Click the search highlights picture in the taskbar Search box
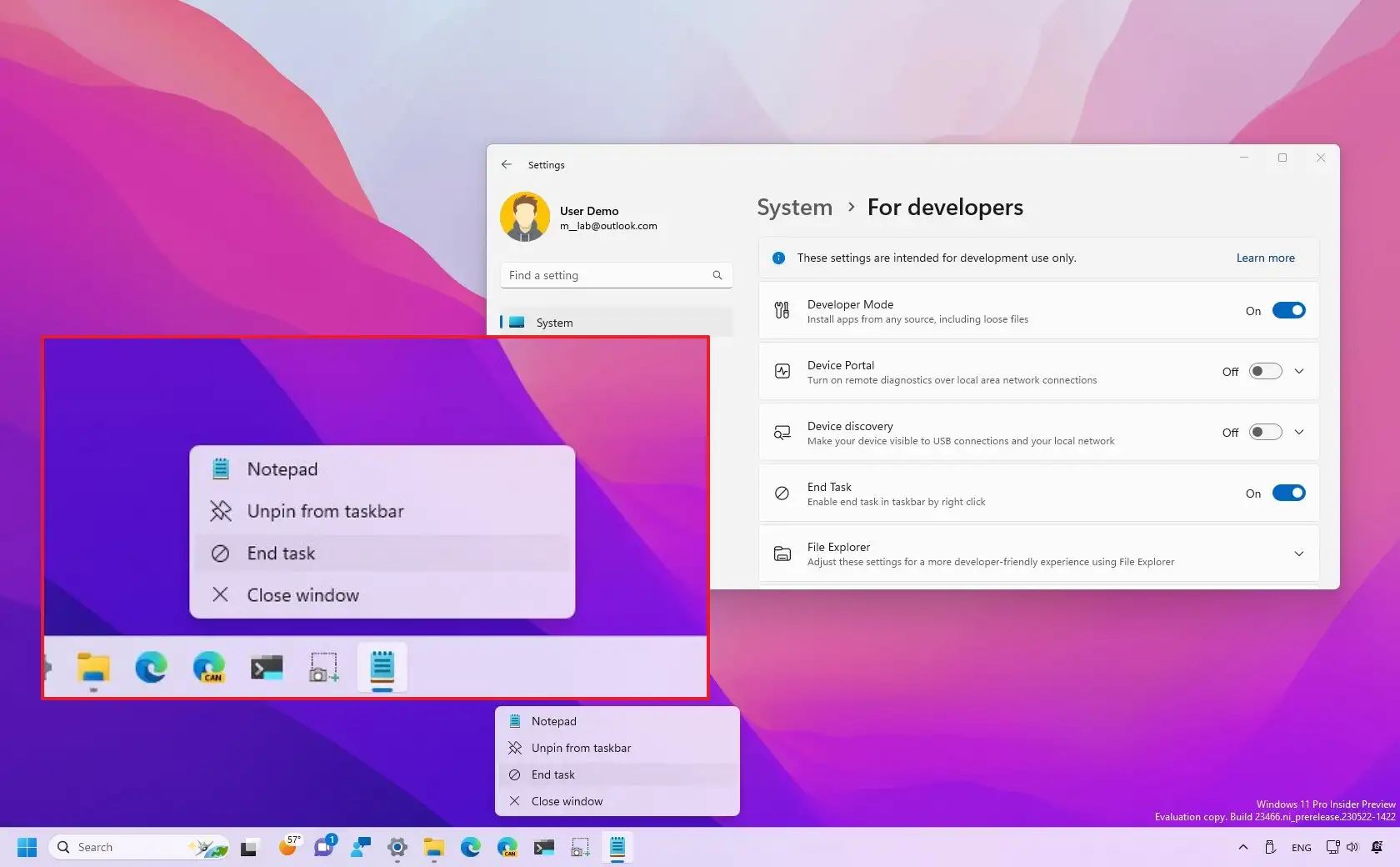Viewport: 1400px width, 867px height. 207,848
